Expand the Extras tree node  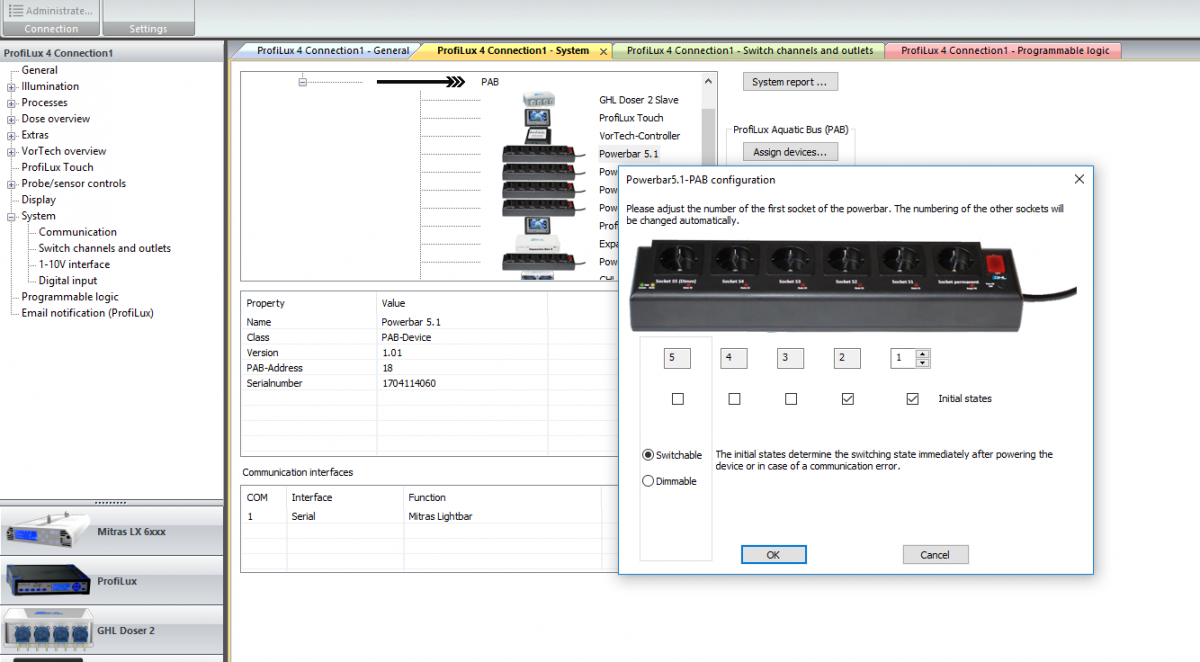tap(11, 135)
